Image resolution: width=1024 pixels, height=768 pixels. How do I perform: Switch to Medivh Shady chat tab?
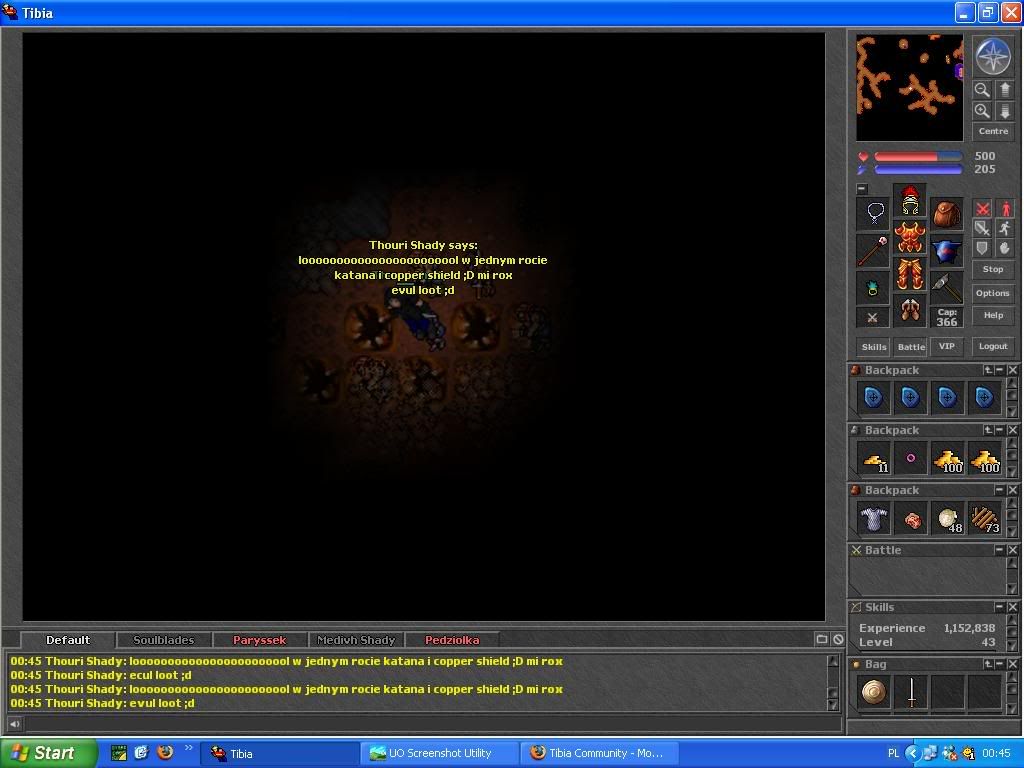[x=356, y=640]
